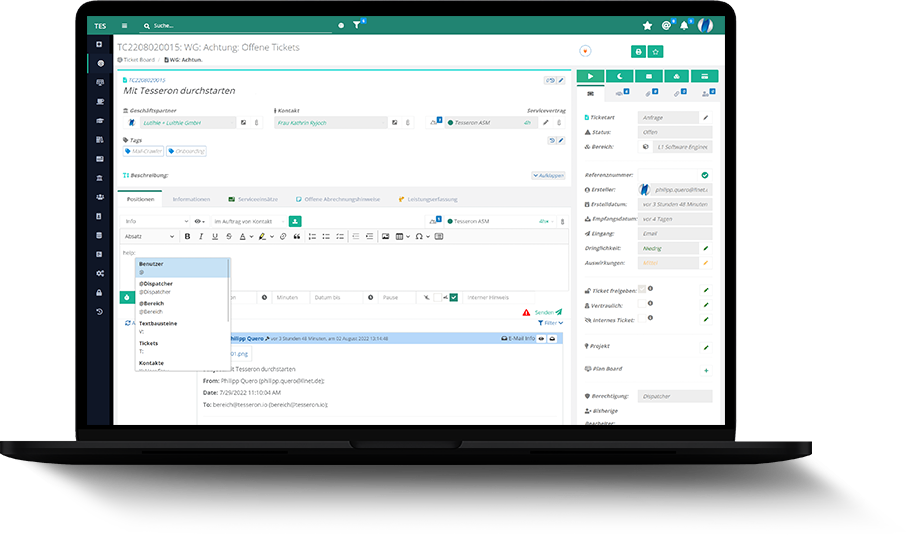Click the green print button
Image resolution: width=906 pixels, height=535 pixels.
[638, 51]
